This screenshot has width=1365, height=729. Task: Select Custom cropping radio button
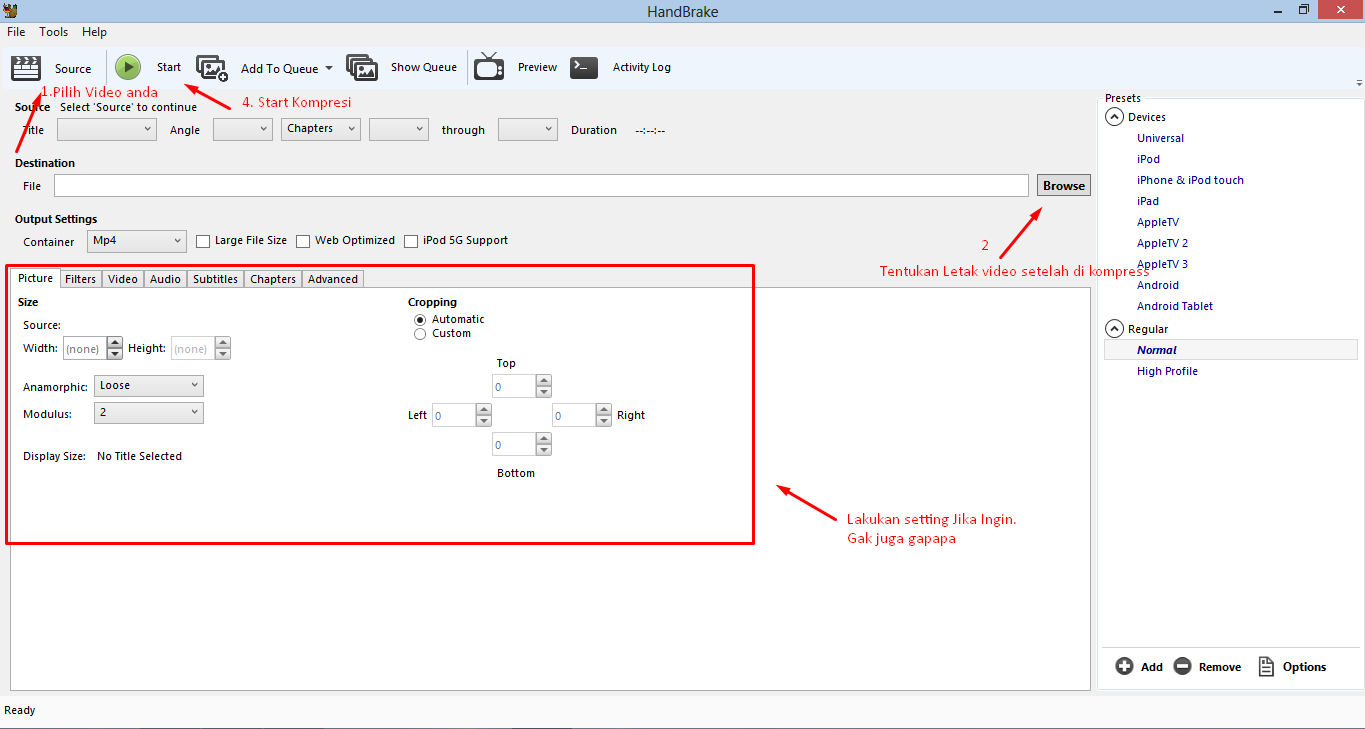coord(420,334)
